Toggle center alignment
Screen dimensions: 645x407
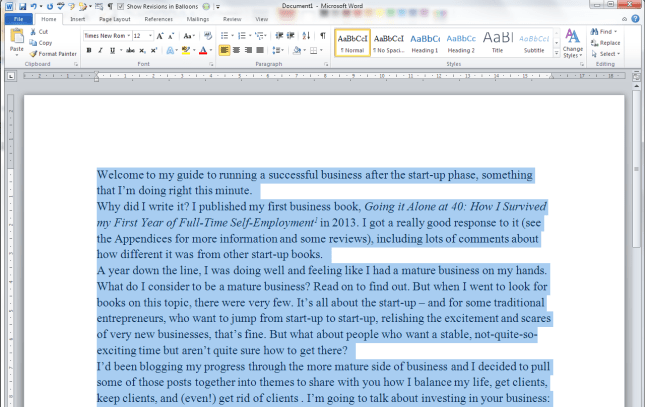click(x=236, y=51)
